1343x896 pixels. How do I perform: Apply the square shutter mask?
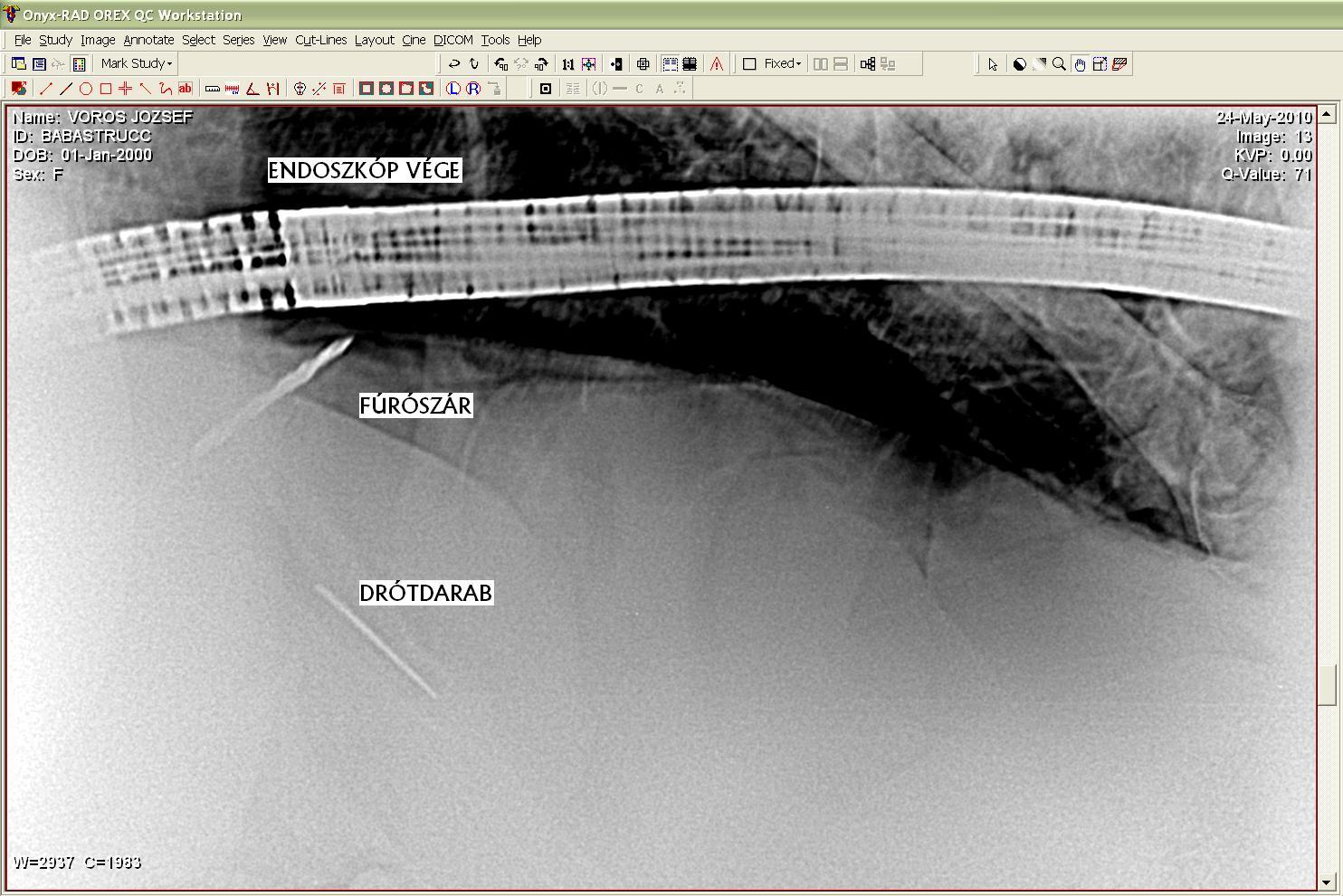[x=367, y=89]
